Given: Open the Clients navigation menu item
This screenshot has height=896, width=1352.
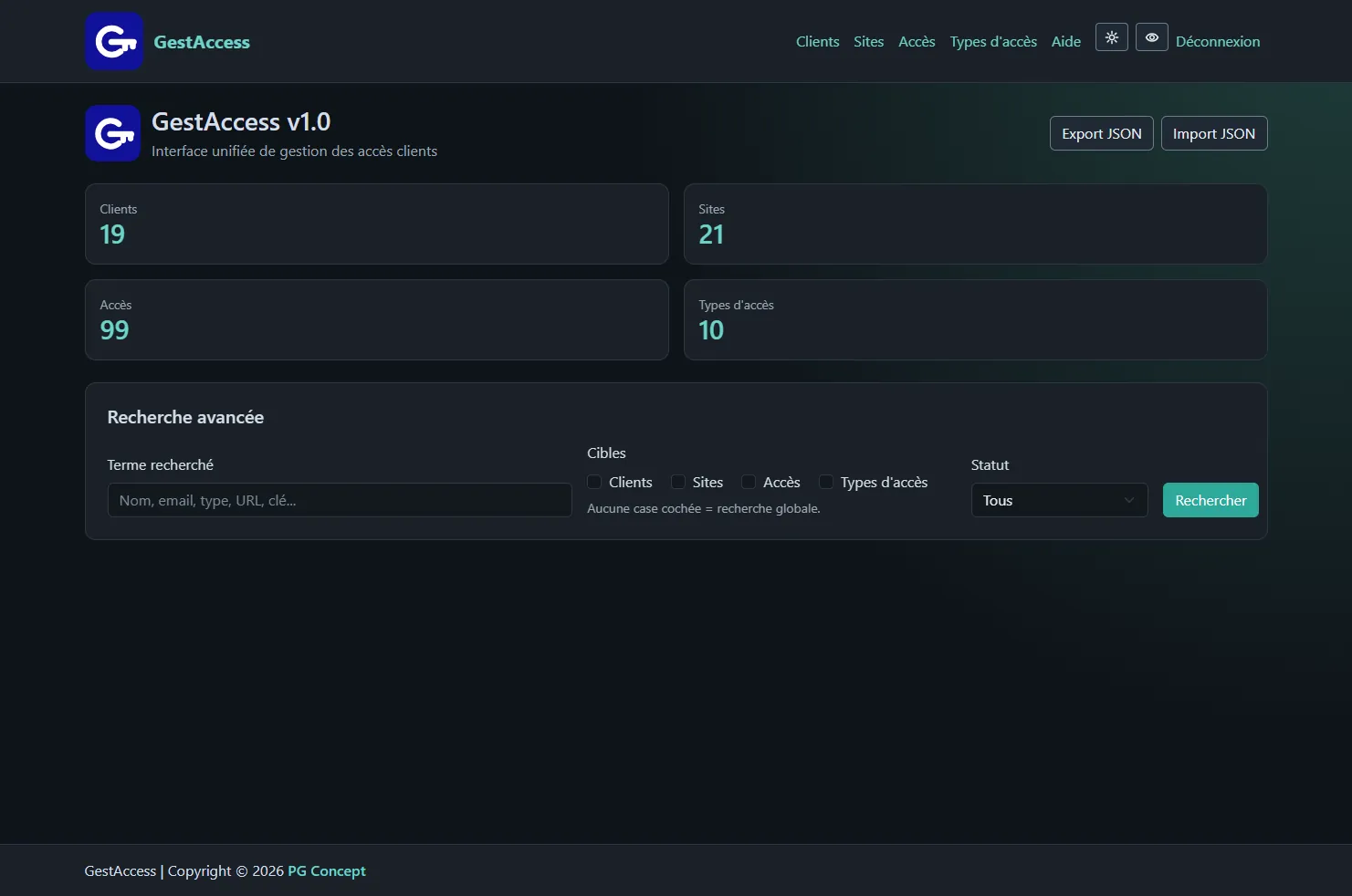Looking at the screenshot, I should [x=817, y=41].
